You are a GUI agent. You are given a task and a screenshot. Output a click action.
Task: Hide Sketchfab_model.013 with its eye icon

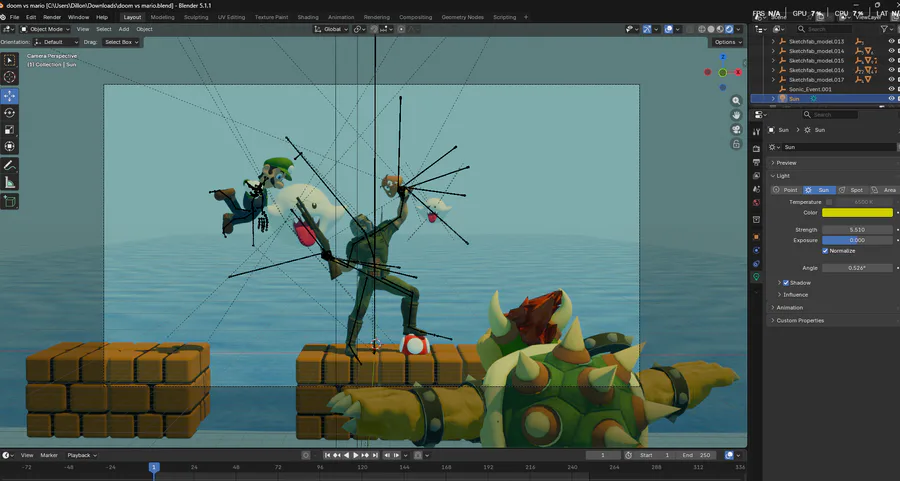pyautogui.click(x=891, y=41)
